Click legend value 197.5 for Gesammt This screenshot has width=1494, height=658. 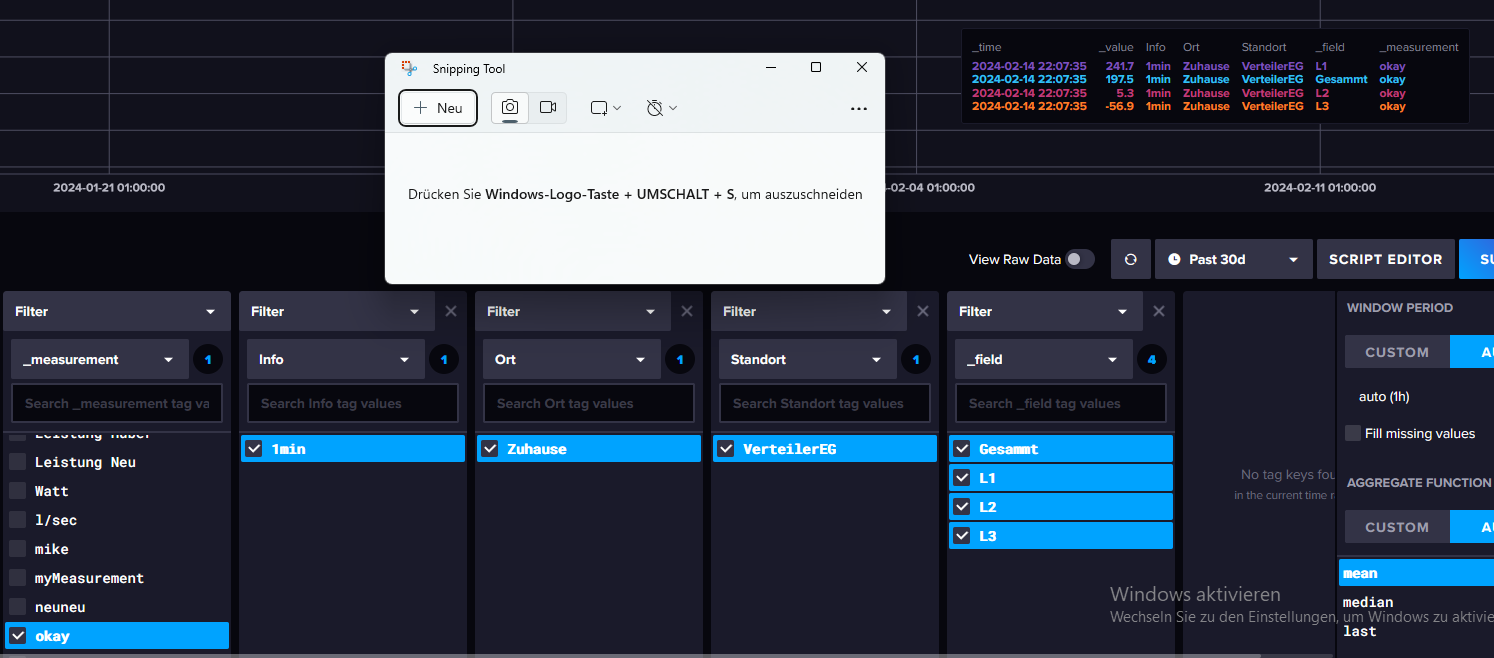pos(1120,79)
